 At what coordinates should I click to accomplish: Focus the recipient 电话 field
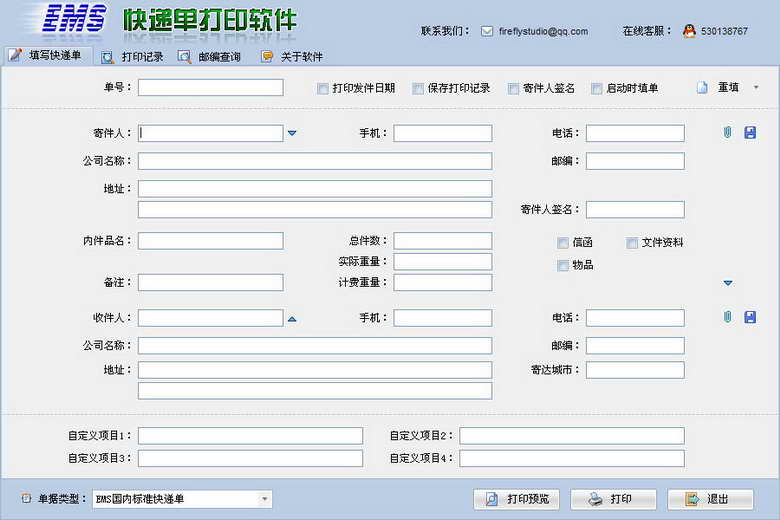635,318
